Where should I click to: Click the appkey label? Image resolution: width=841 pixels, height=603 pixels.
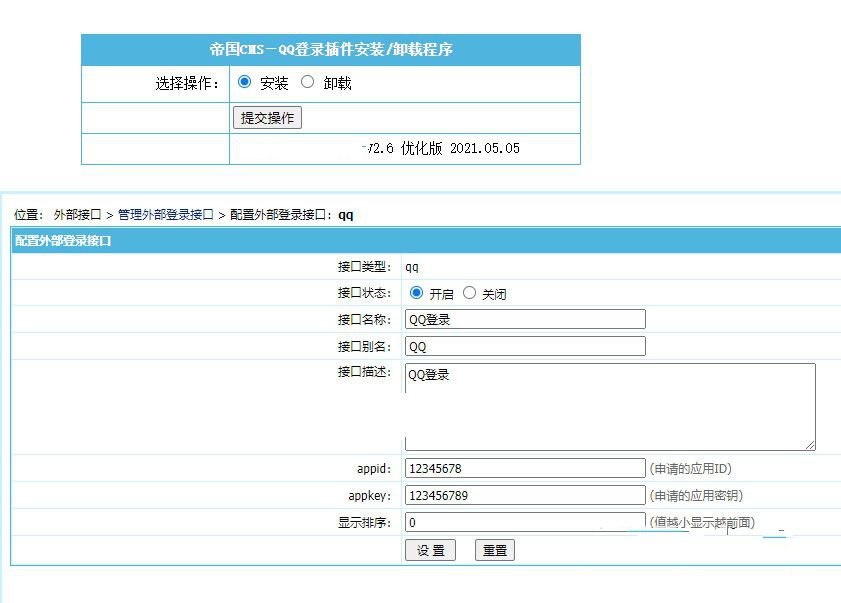(x=370, y=496)
